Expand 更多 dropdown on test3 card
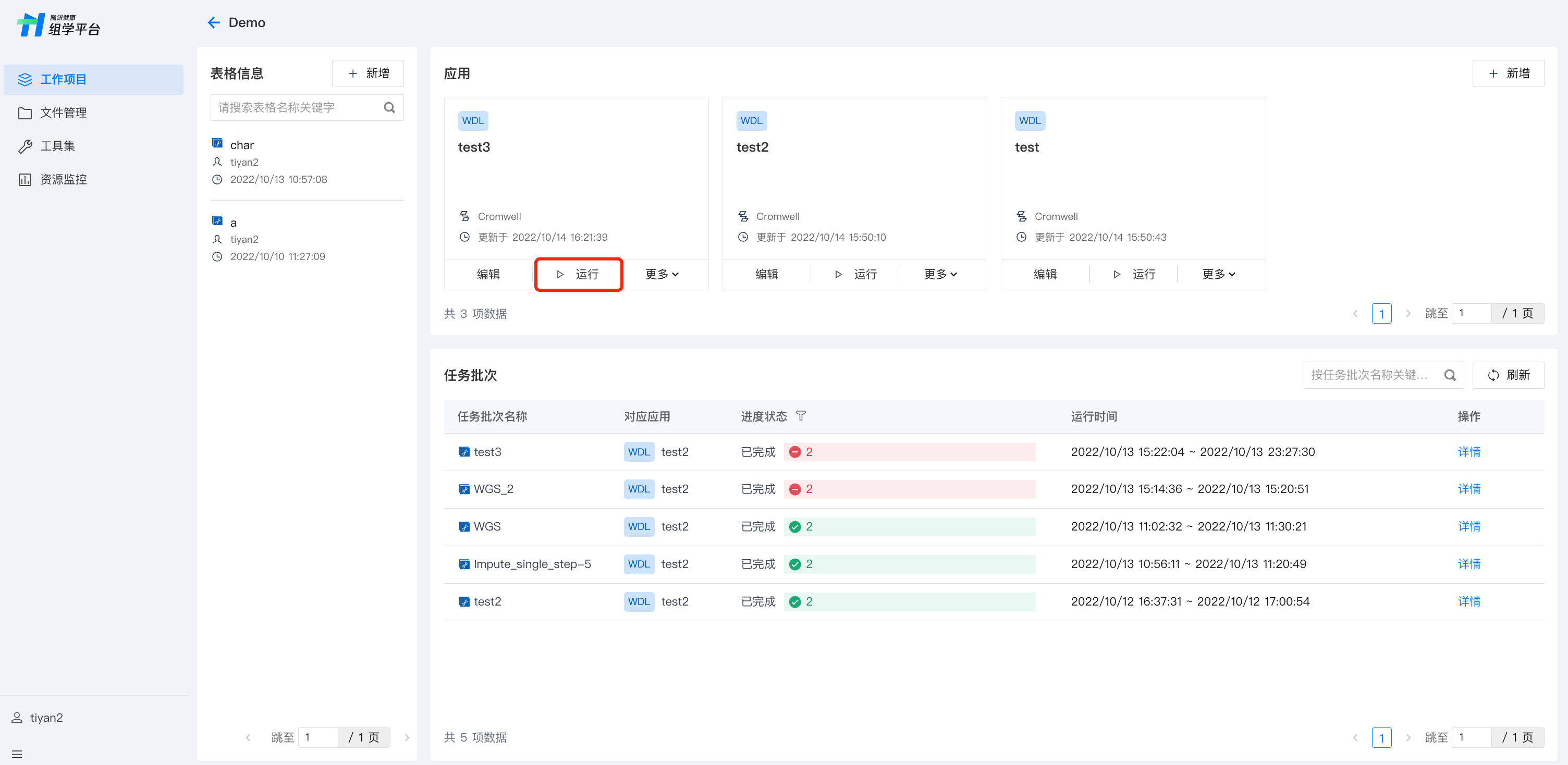This screenshot has width=1568, height=765. (661, 275)
